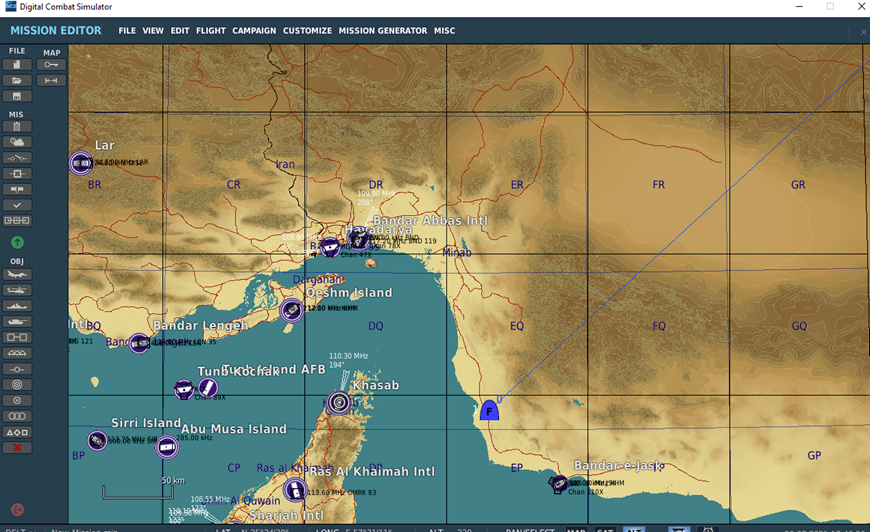Select the Ras Al Khaimah Intl icon
The height and width of the screenshot is (532, 870).
[295, 490]
